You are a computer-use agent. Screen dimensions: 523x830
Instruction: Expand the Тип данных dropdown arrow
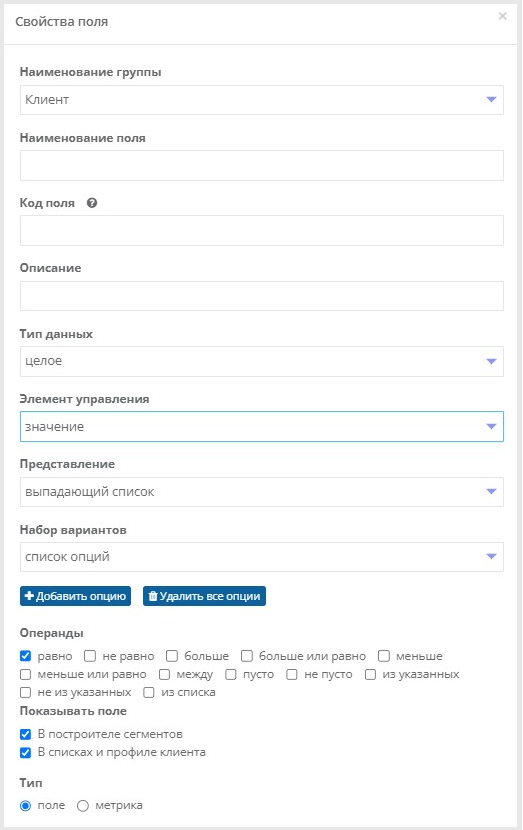click(x=491, y=362)
